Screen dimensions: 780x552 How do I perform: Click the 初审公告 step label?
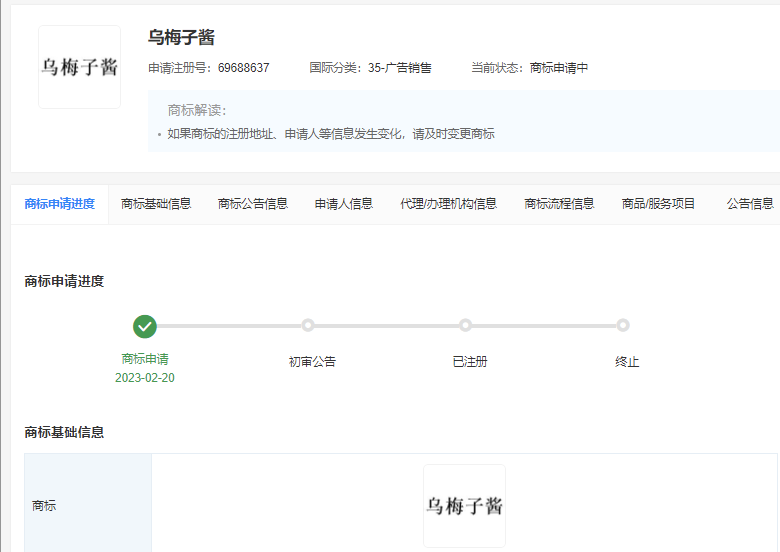[x=312, y=362]
